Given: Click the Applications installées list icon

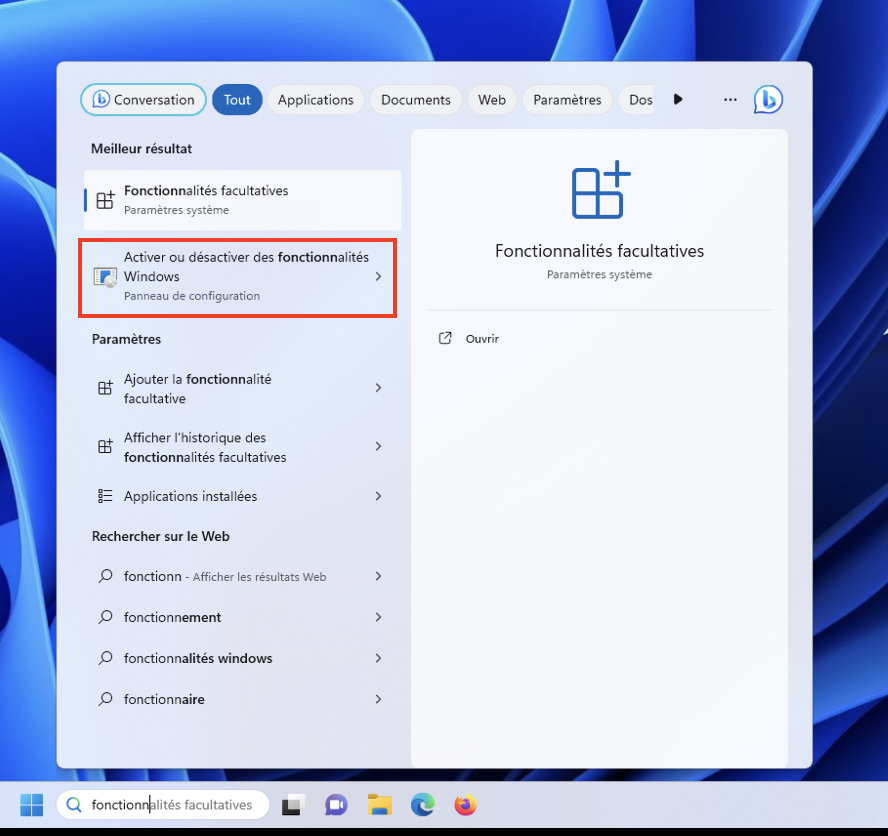Looking at the screenshot, I should coord(105,496).
